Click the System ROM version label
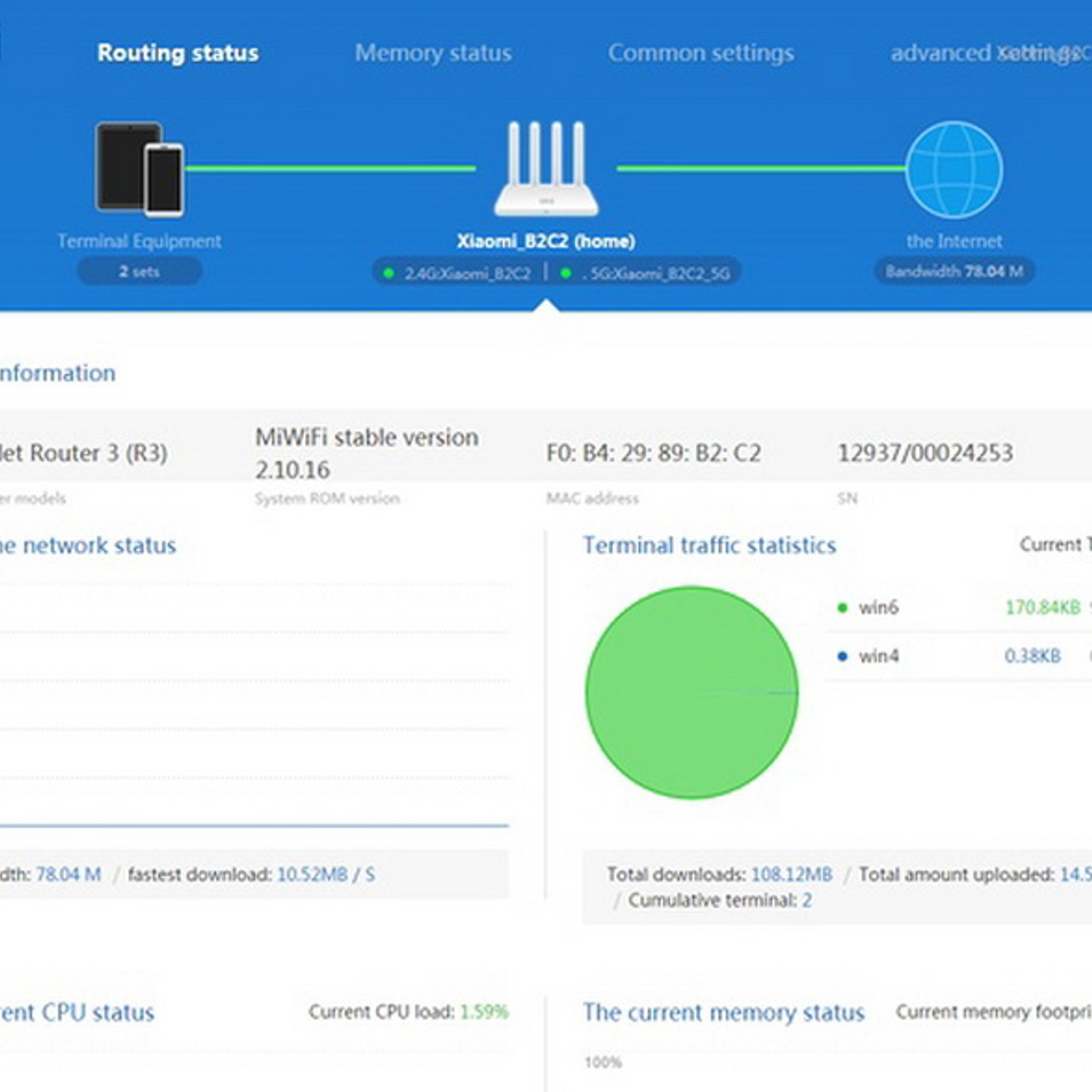This screenshot has width=1092, height=1092. tap(327, 498)
